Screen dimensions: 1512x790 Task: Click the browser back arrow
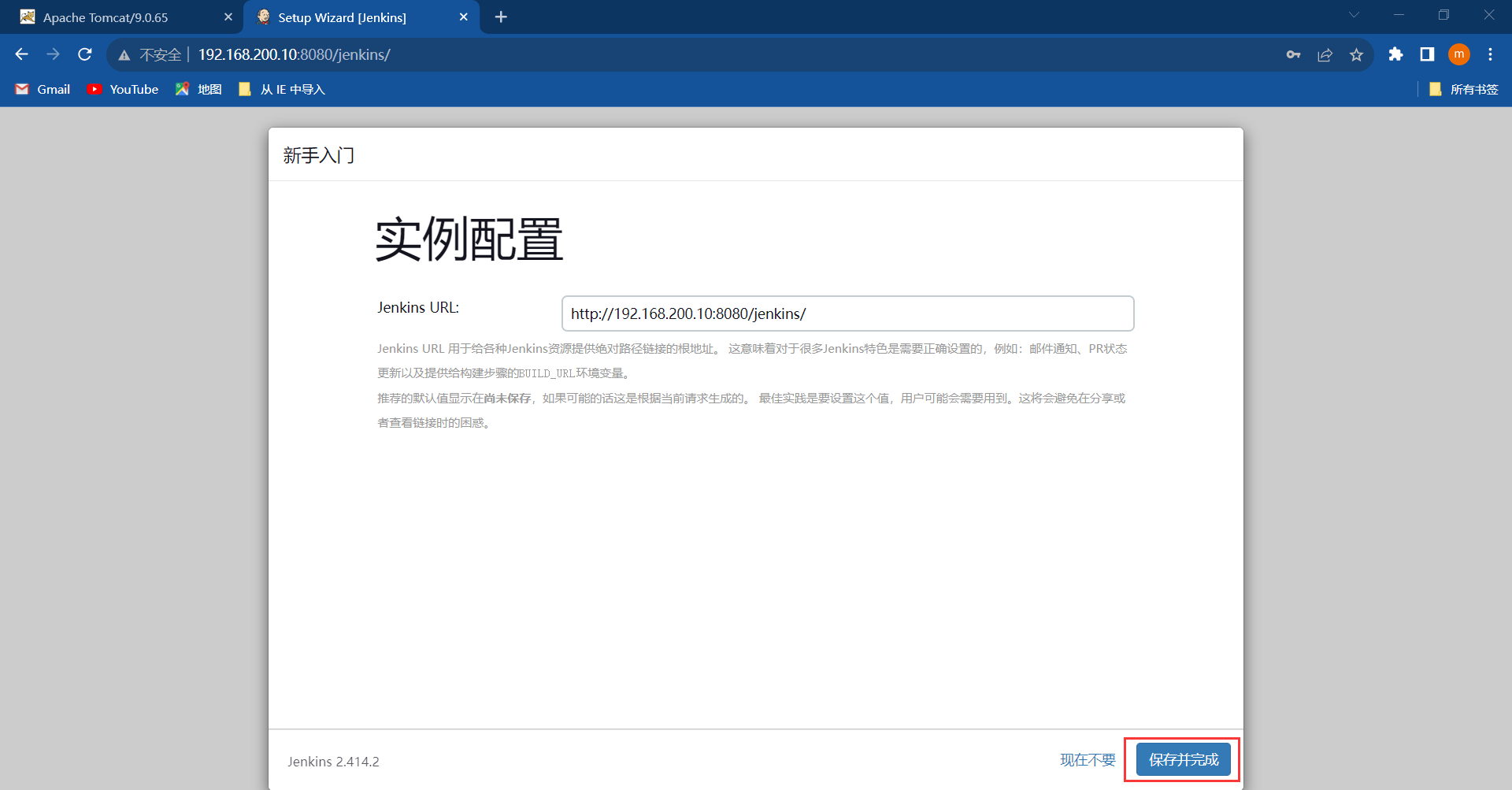[x=21, y=54]
